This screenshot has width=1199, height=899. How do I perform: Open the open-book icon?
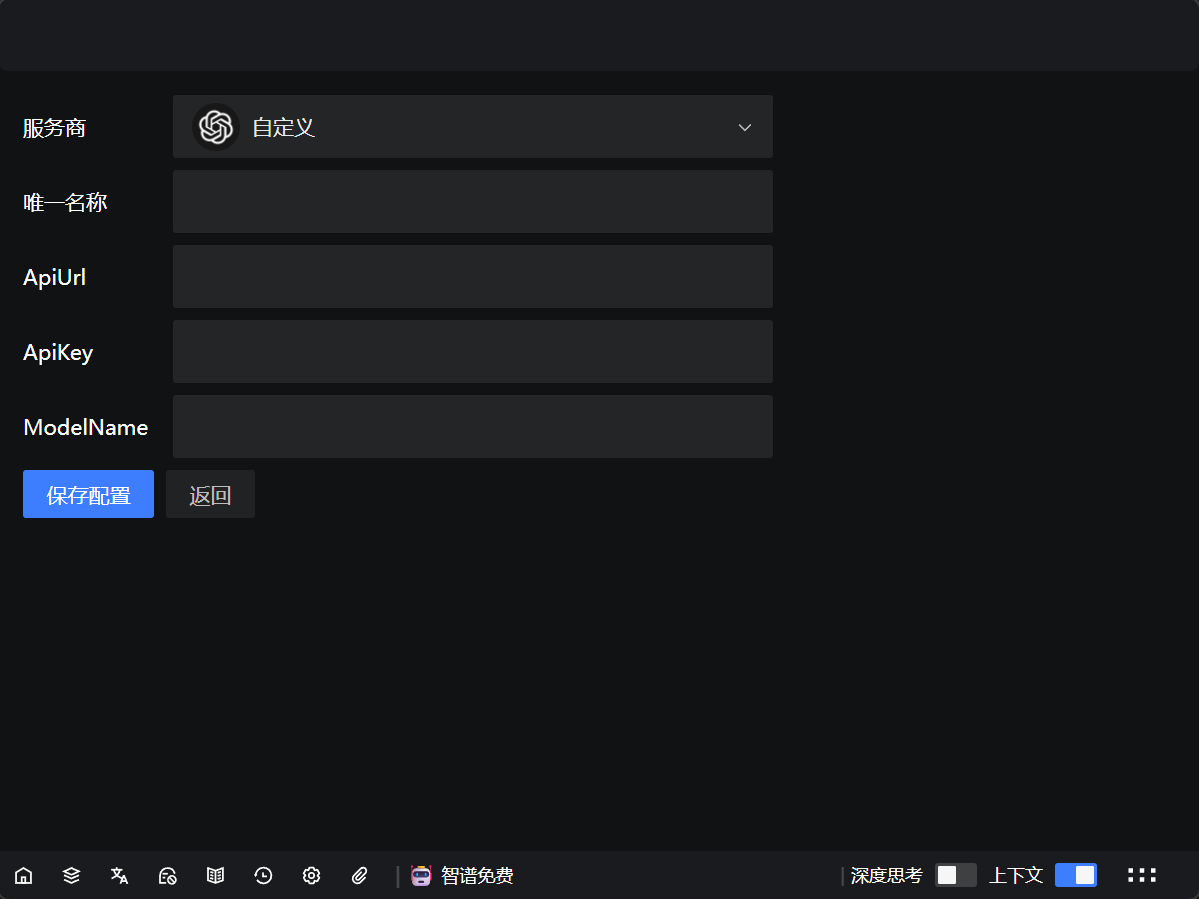[215, 876]
